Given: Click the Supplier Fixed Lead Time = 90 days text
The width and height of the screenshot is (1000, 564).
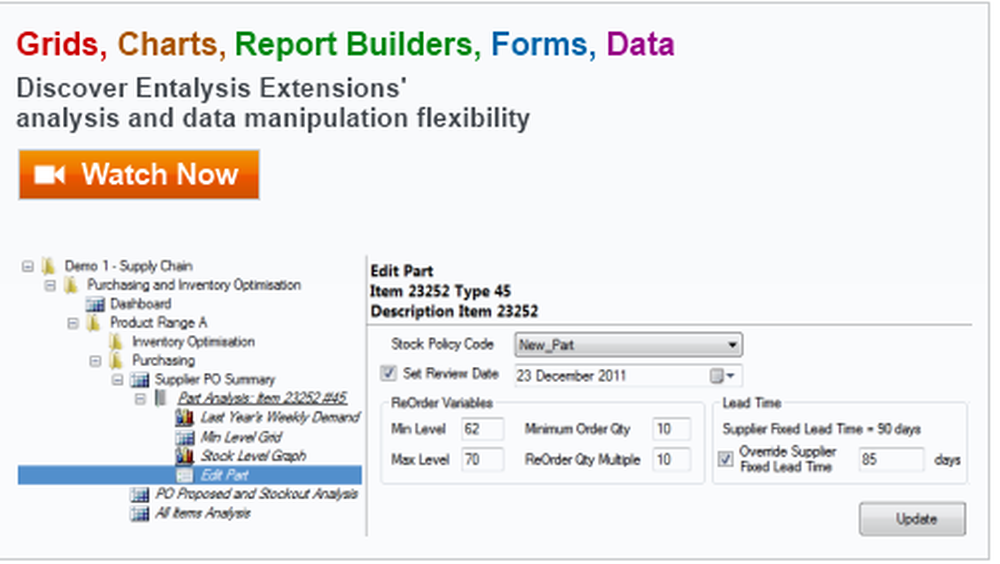Looking at the screenshot, I should coord(821,429).
